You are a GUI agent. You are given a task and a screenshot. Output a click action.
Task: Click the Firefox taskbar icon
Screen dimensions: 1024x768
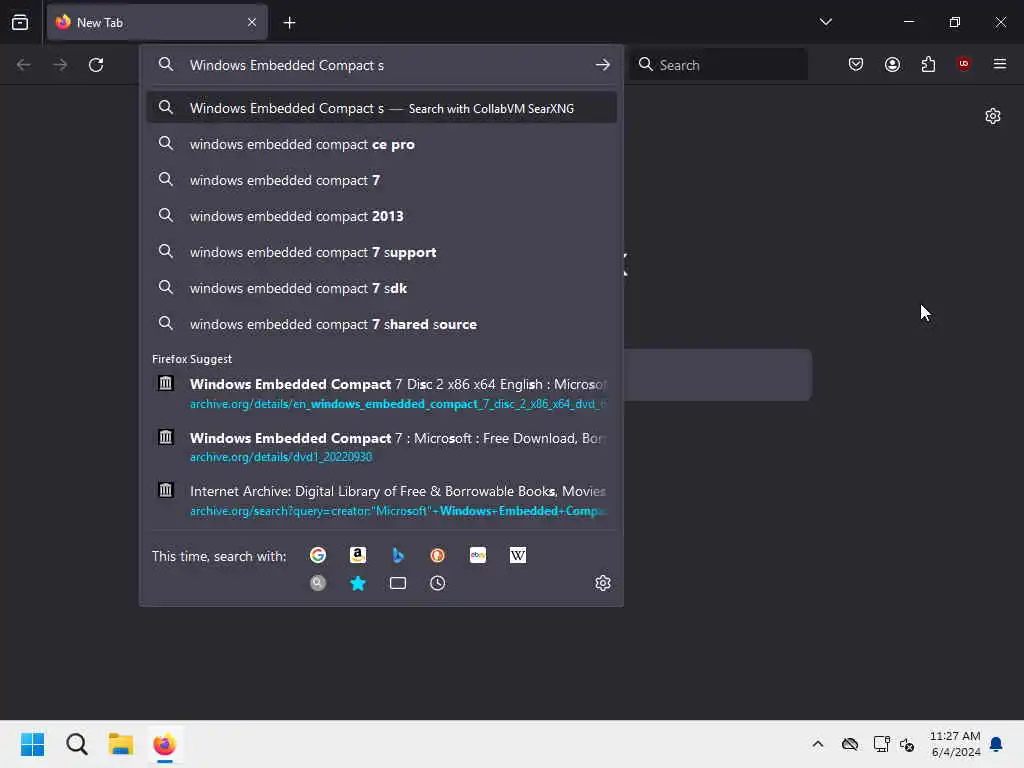[165, 744]
